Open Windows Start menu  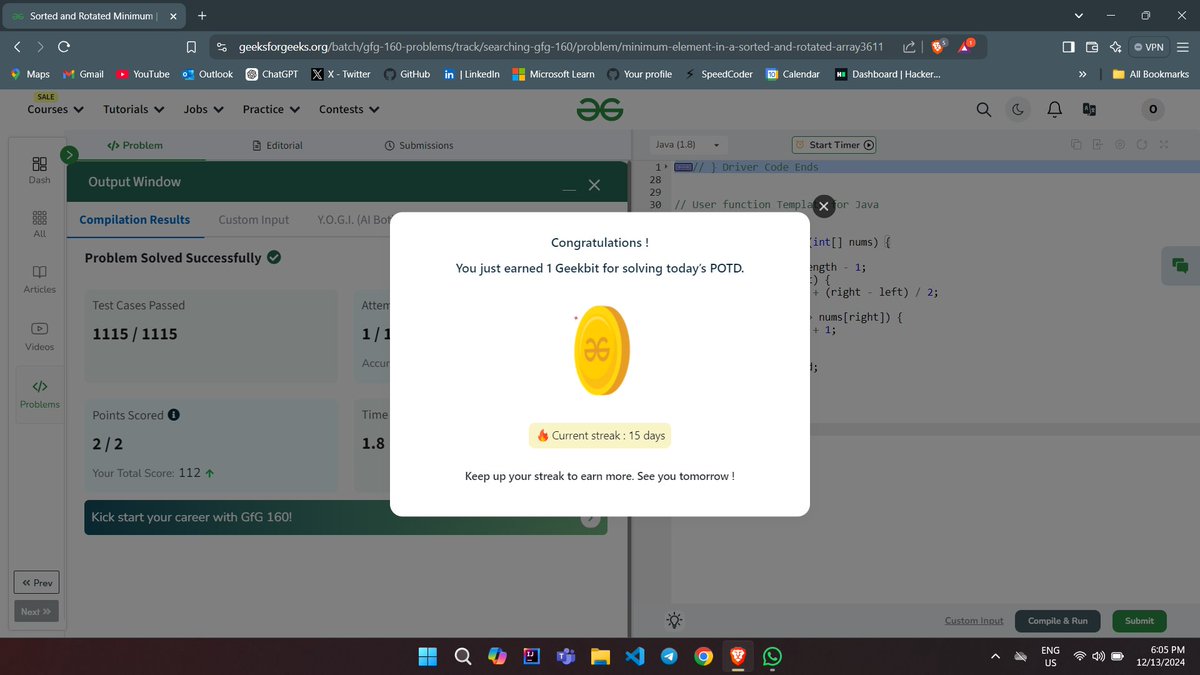(x=428, y=656)
